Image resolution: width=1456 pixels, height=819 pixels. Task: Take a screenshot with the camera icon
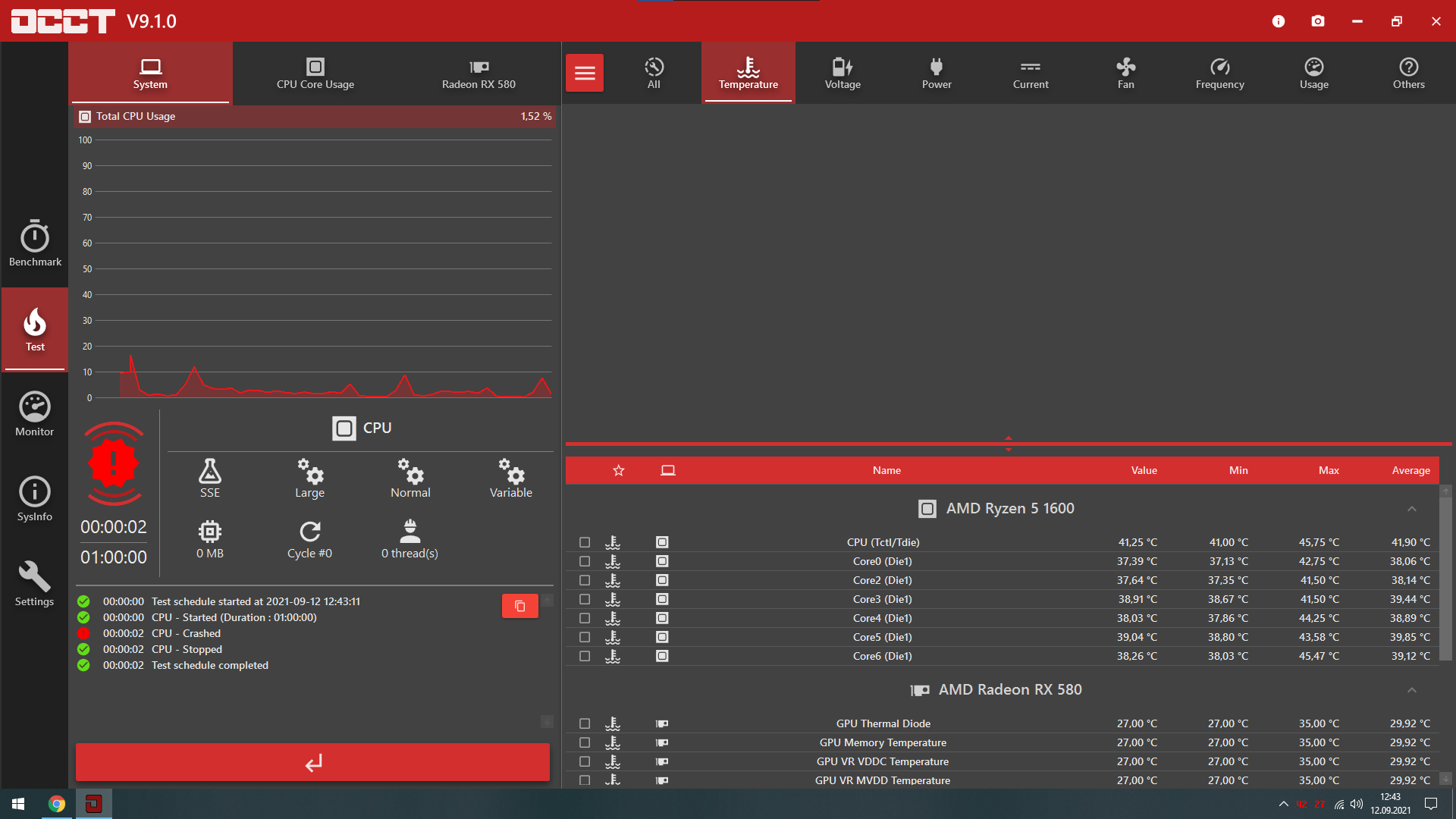click(x=1318, y=21)
